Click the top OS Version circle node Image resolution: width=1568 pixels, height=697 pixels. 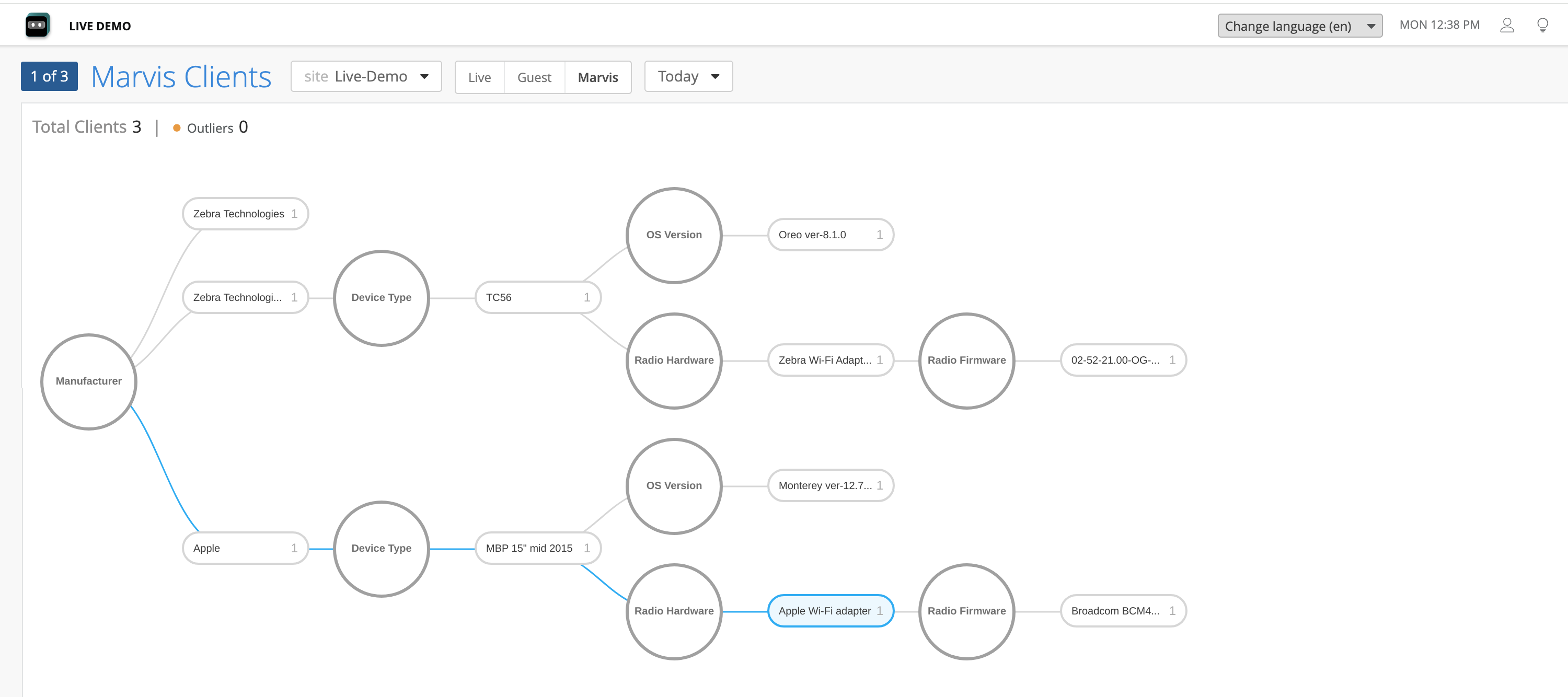pyautogui.click(x=674, y=235)
